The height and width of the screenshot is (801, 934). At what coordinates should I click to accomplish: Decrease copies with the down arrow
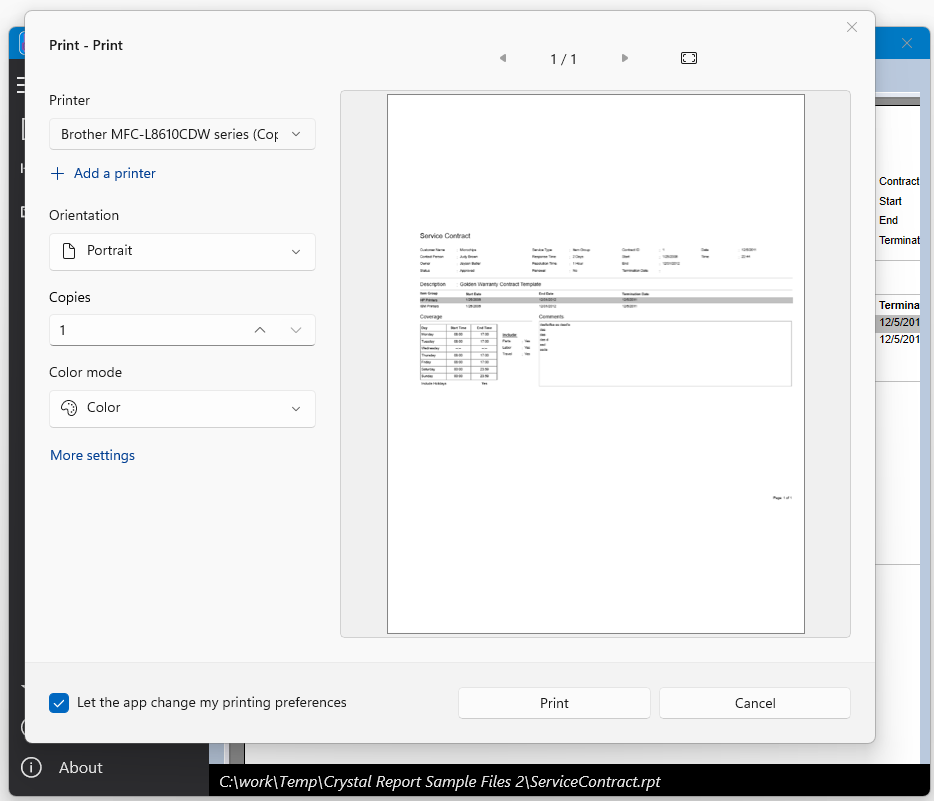click(296, 330)
